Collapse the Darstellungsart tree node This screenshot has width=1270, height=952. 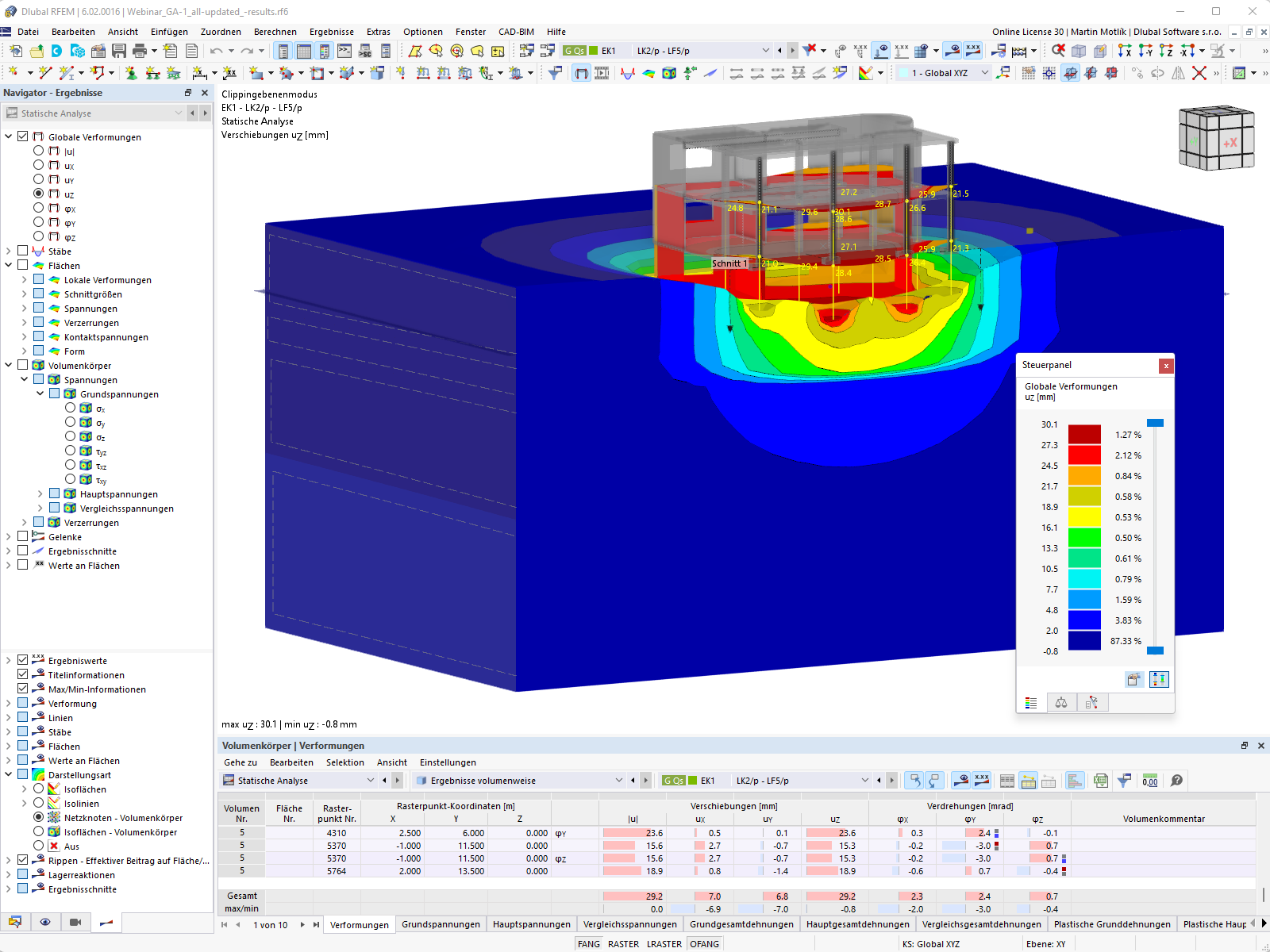[x=8, y=775]
